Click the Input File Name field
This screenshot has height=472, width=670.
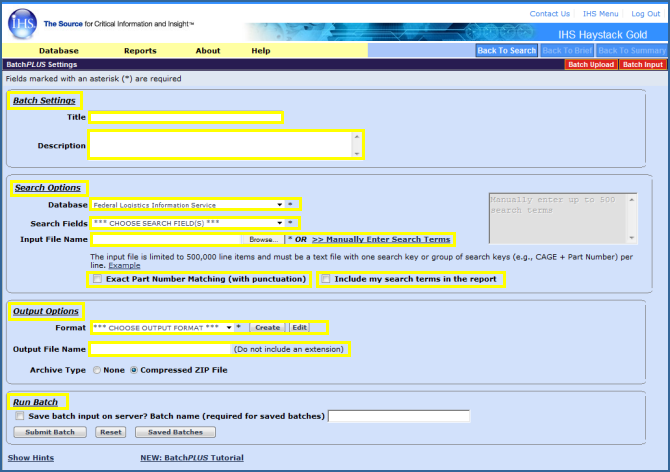(167, 239)
